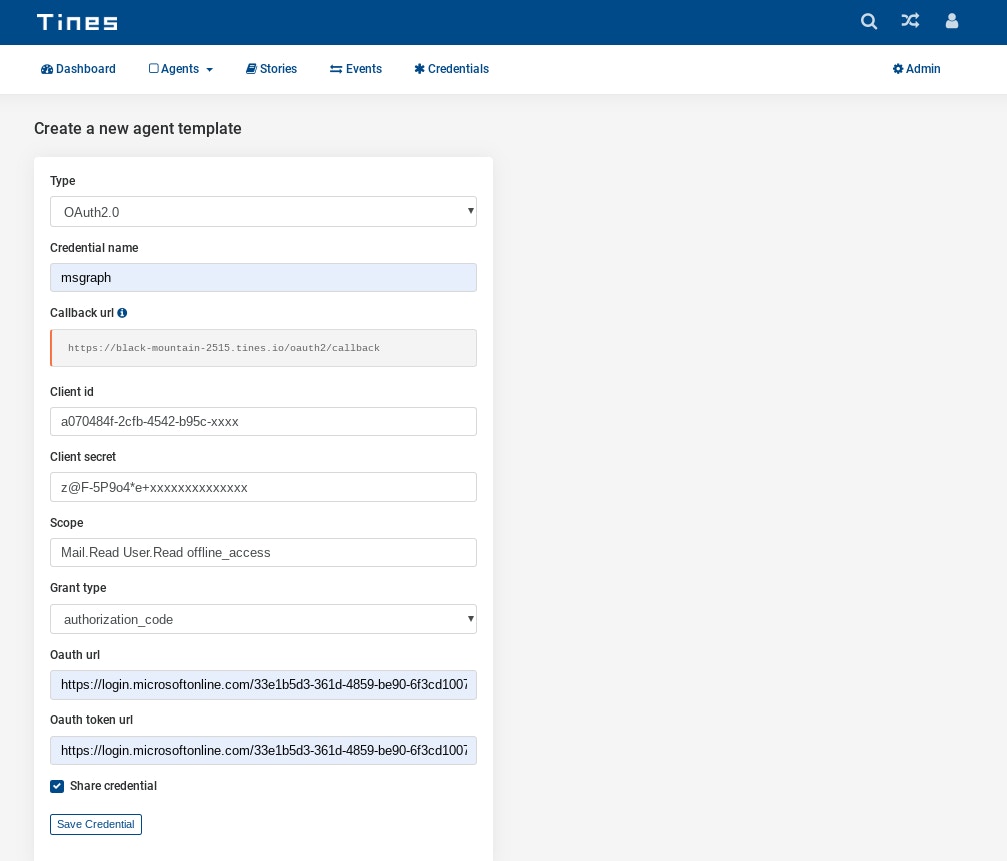The image size is (1007, 861).
Task: Click the Tines logo
Action: pos(77,22)
